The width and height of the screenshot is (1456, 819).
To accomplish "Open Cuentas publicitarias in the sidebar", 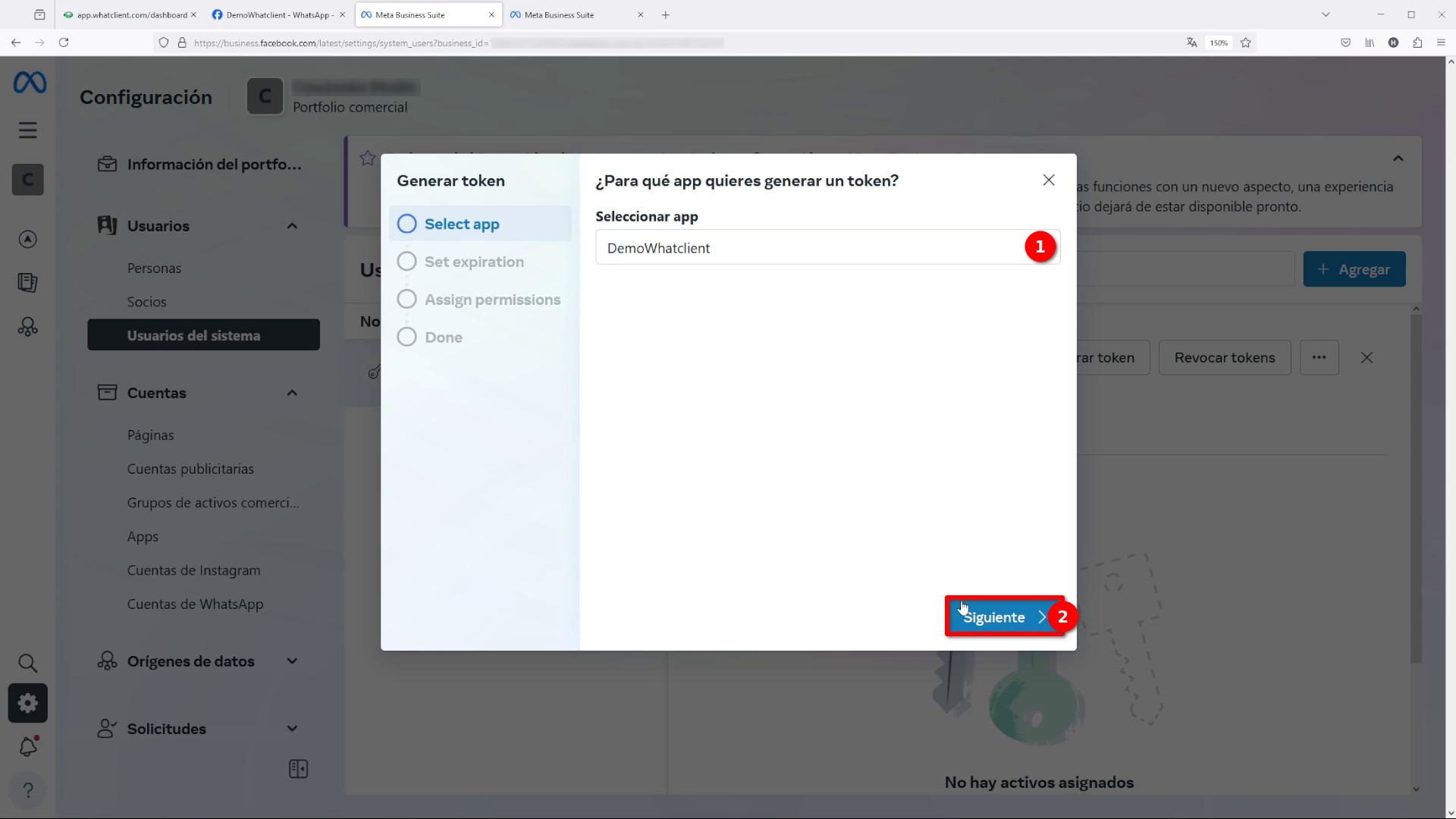I will [x=190, y=469].
